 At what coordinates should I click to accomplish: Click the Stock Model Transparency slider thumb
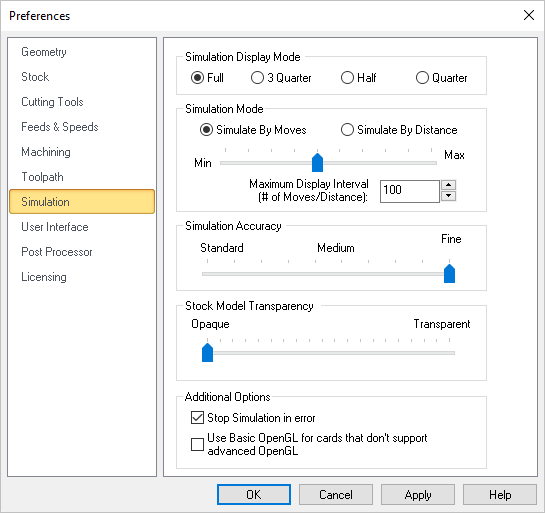click(x=208, y=352)
